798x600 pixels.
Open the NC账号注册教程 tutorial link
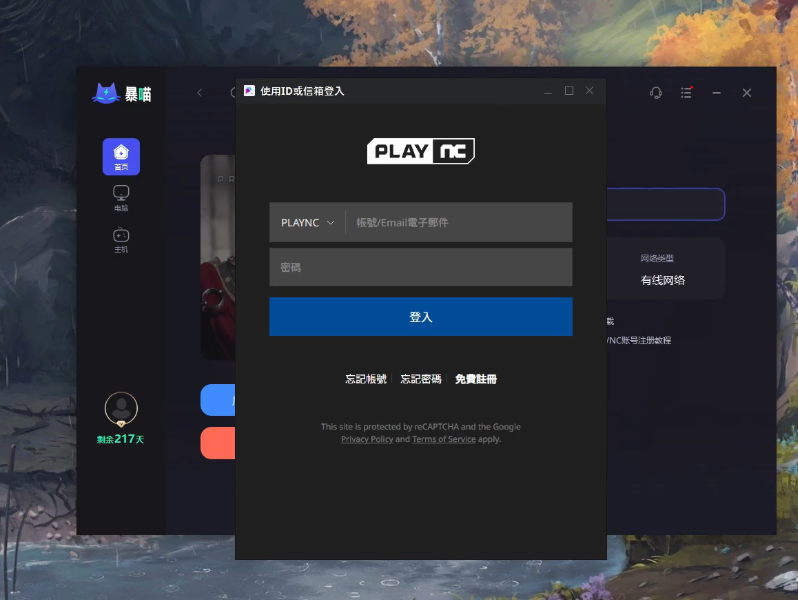(x=639, y=340)
